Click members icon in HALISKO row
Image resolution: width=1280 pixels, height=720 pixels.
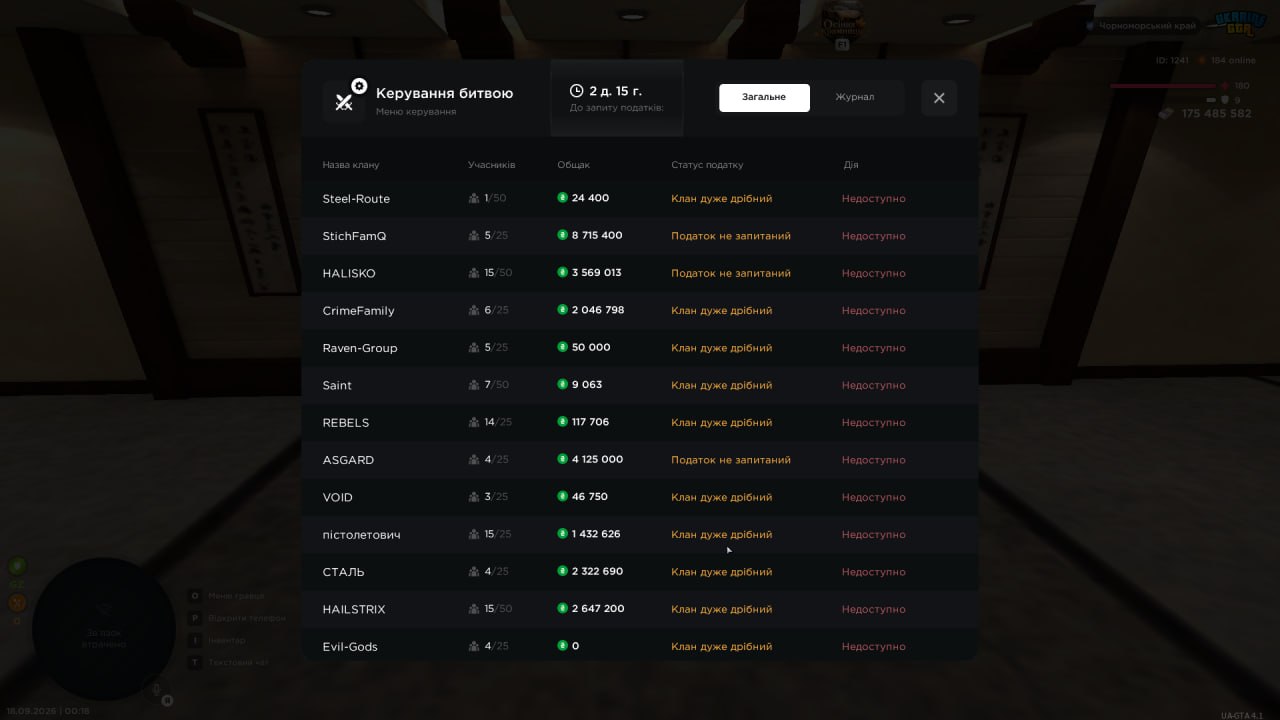click(x=474, y=273)
